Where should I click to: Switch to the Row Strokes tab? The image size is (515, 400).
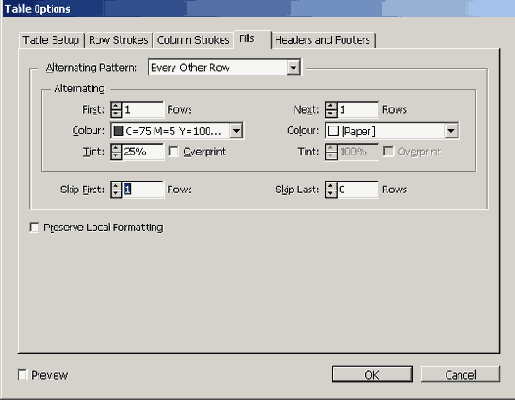coord(119,40)
